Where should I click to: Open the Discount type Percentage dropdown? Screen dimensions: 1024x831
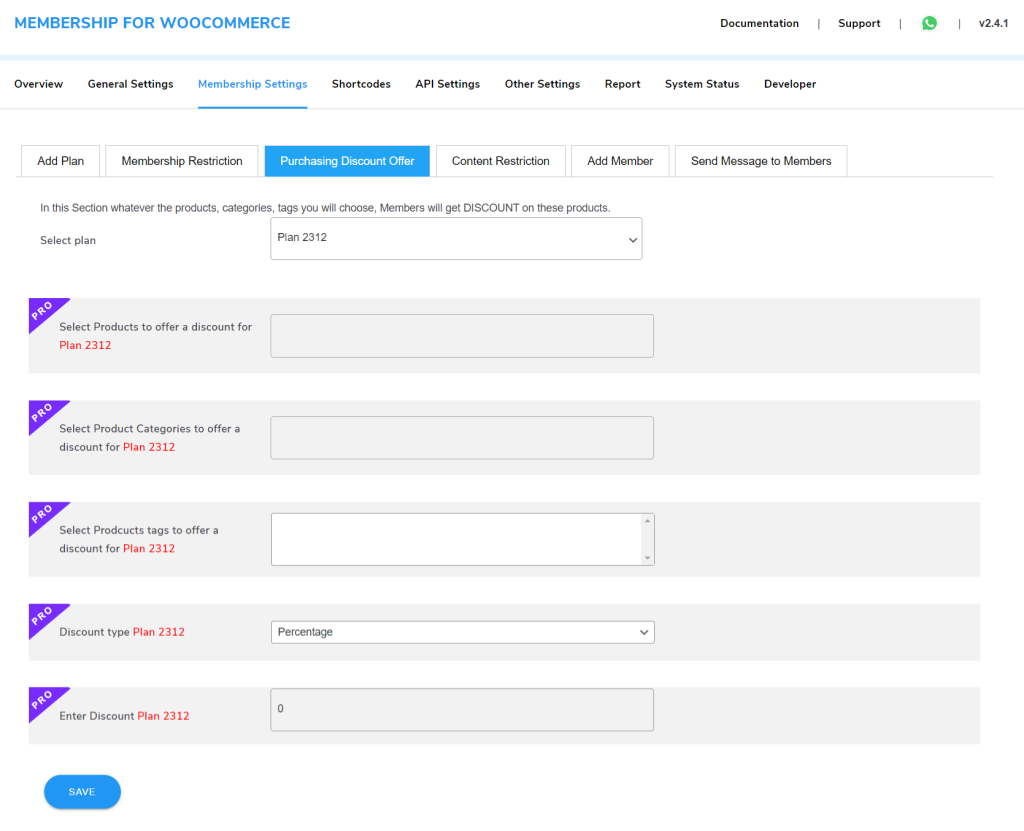(x=462, y=632)
